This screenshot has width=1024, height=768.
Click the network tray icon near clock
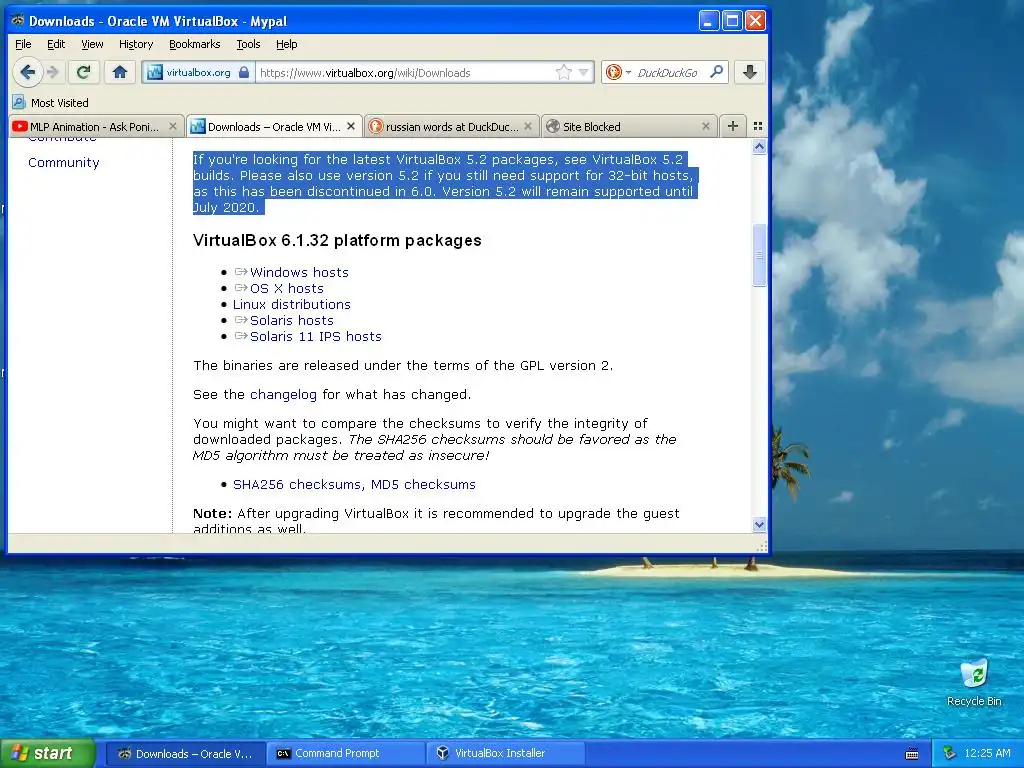[x=950, y=753]
